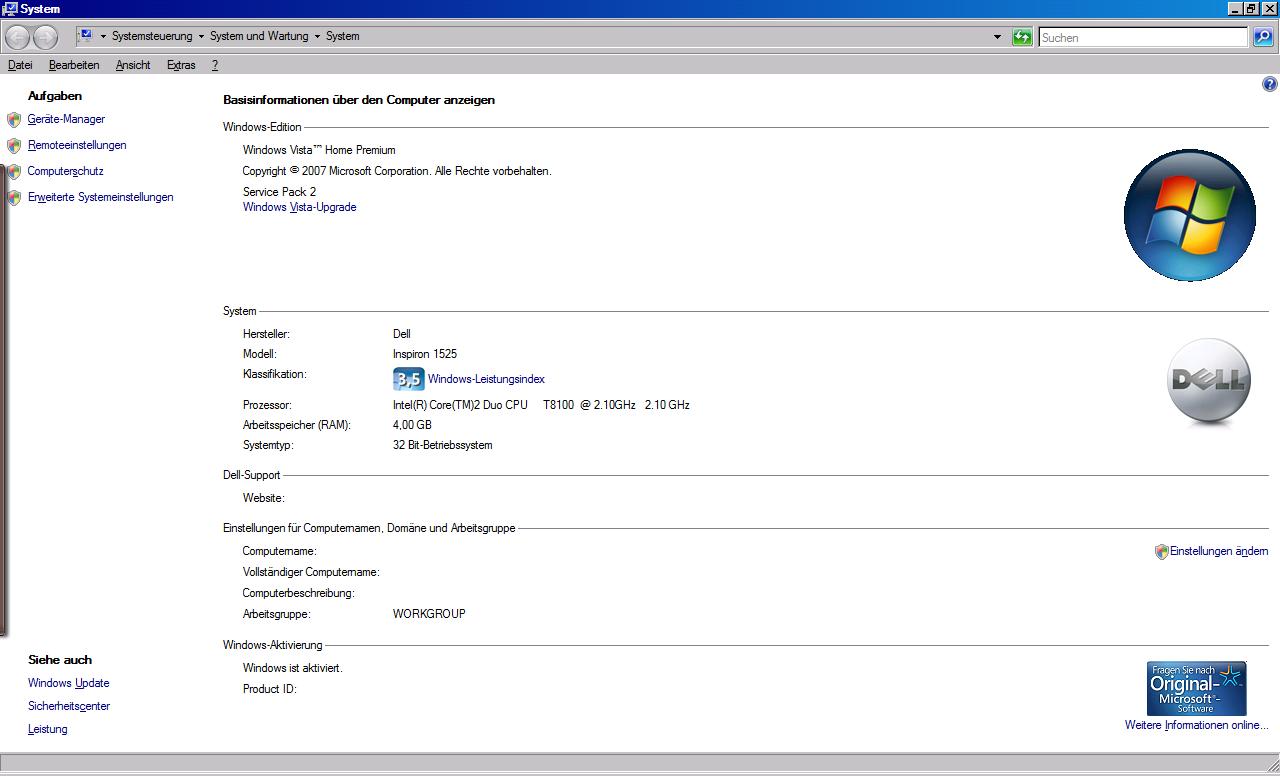The image size is (1280, 776).
Task: Open the Bearbeiten menu
Action: [x=74, y=65]
